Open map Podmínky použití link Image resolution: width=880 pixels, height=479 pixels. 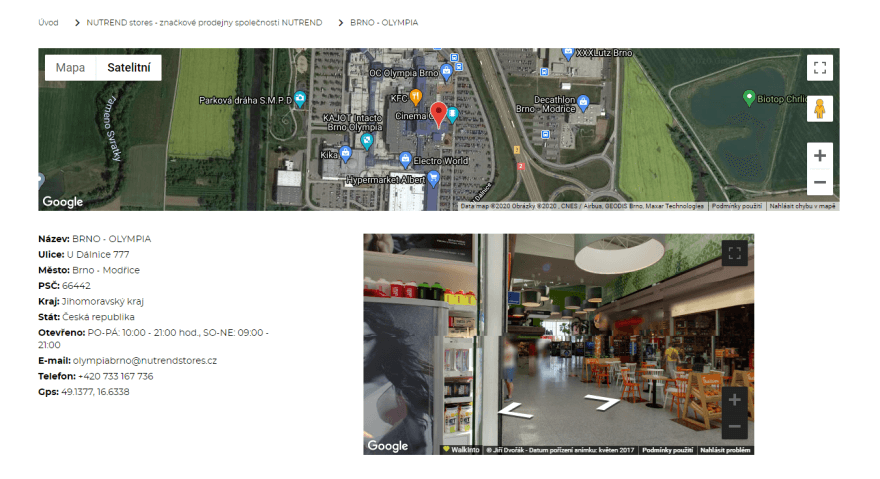click(x=736, y=206)
